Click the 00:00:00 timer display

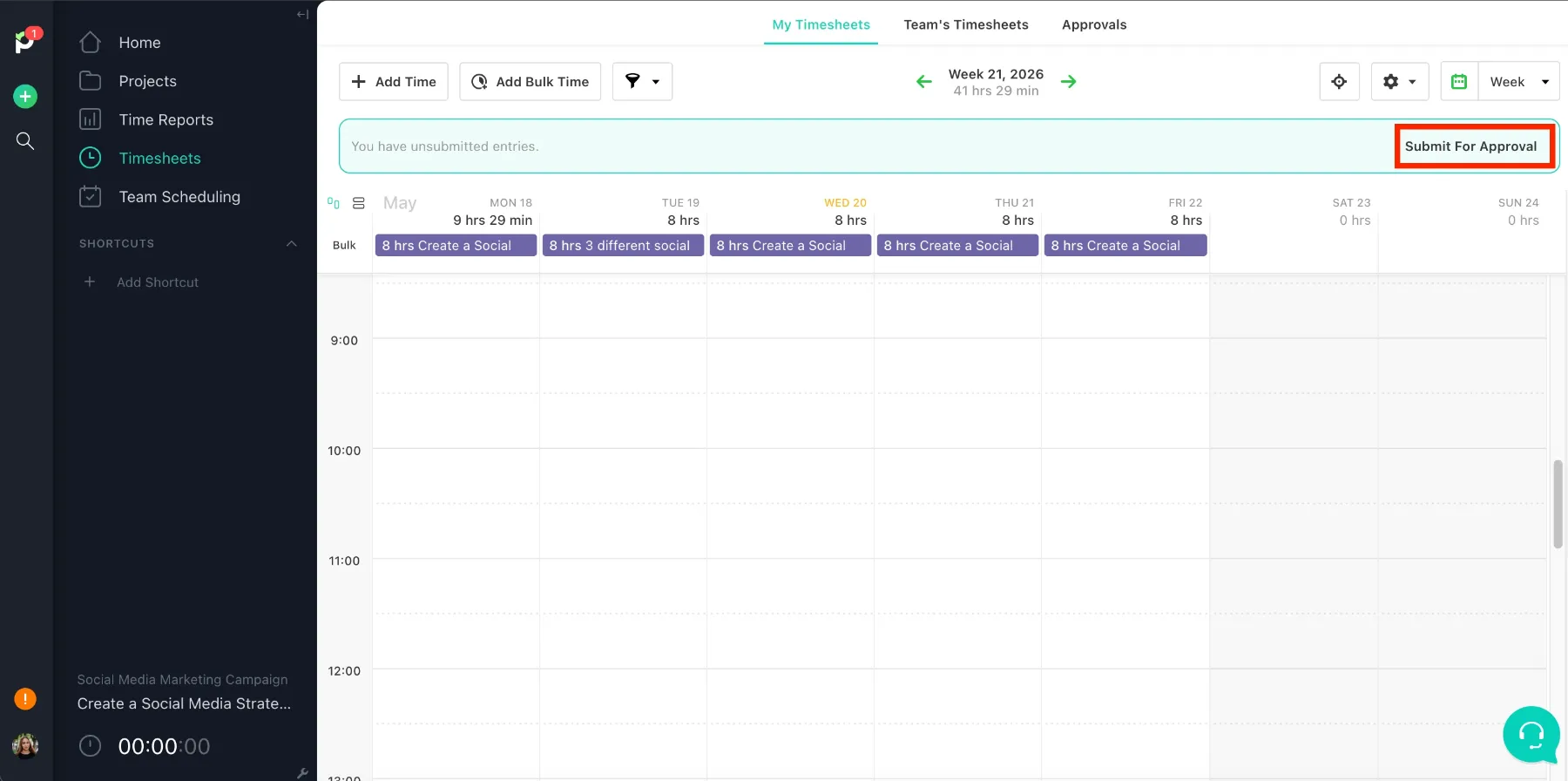[x=164, y=746]
